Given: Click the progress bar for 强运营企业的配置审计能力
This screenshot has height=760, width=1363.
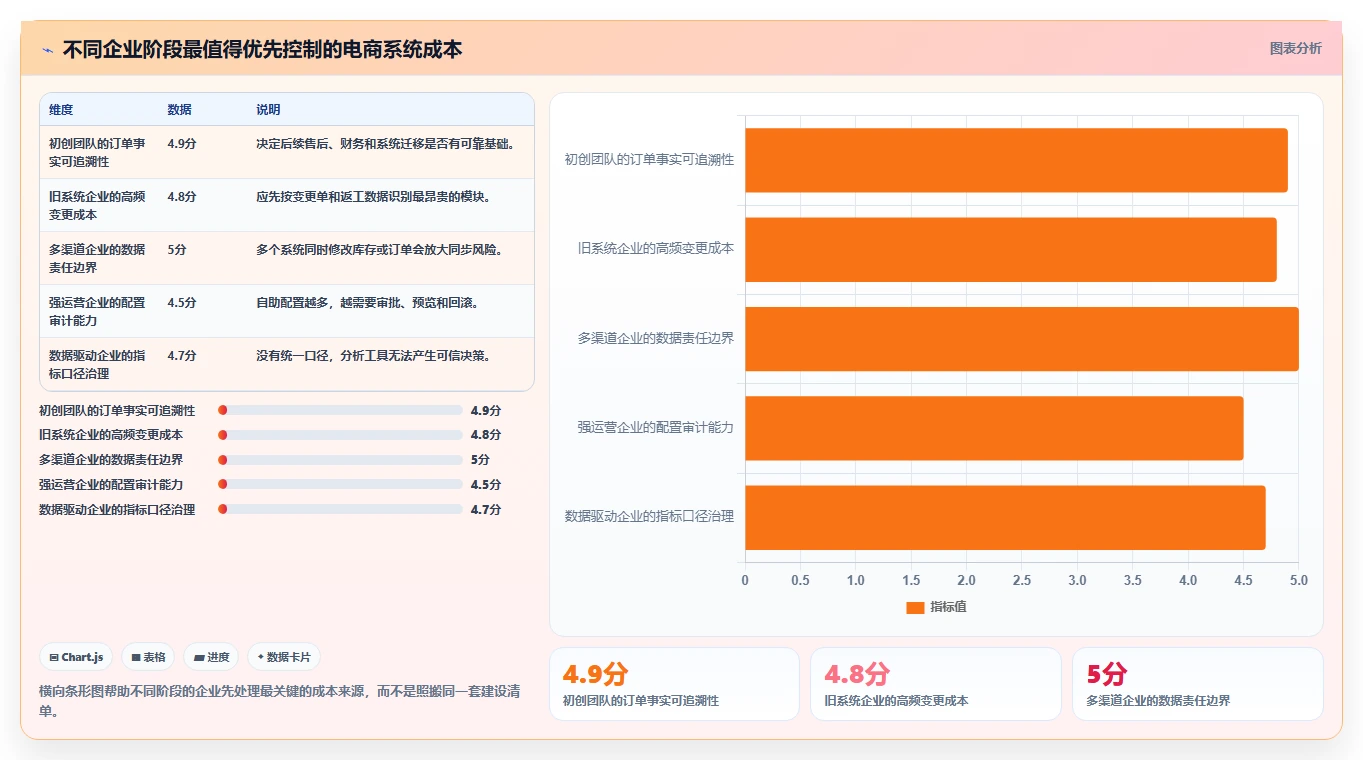Looking at the screenshot, I should [340, 485].
